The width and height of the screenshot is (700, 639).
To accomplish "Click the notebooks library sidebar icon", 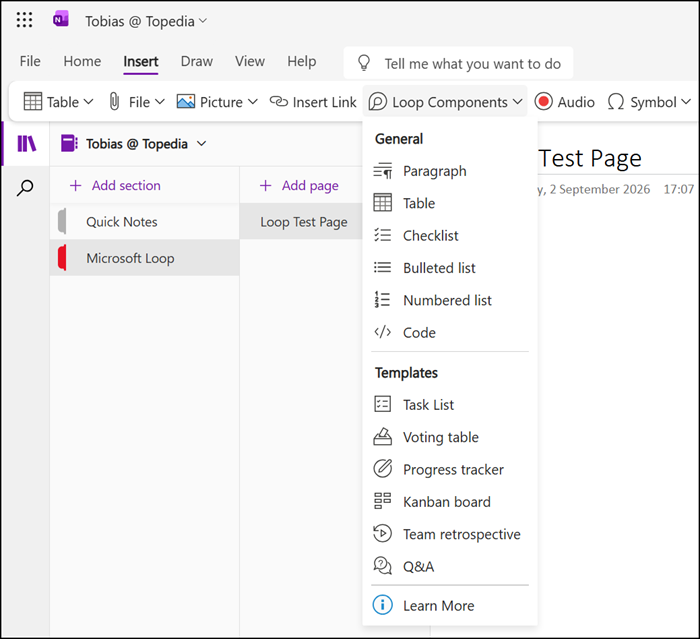I will click(26, 143).
